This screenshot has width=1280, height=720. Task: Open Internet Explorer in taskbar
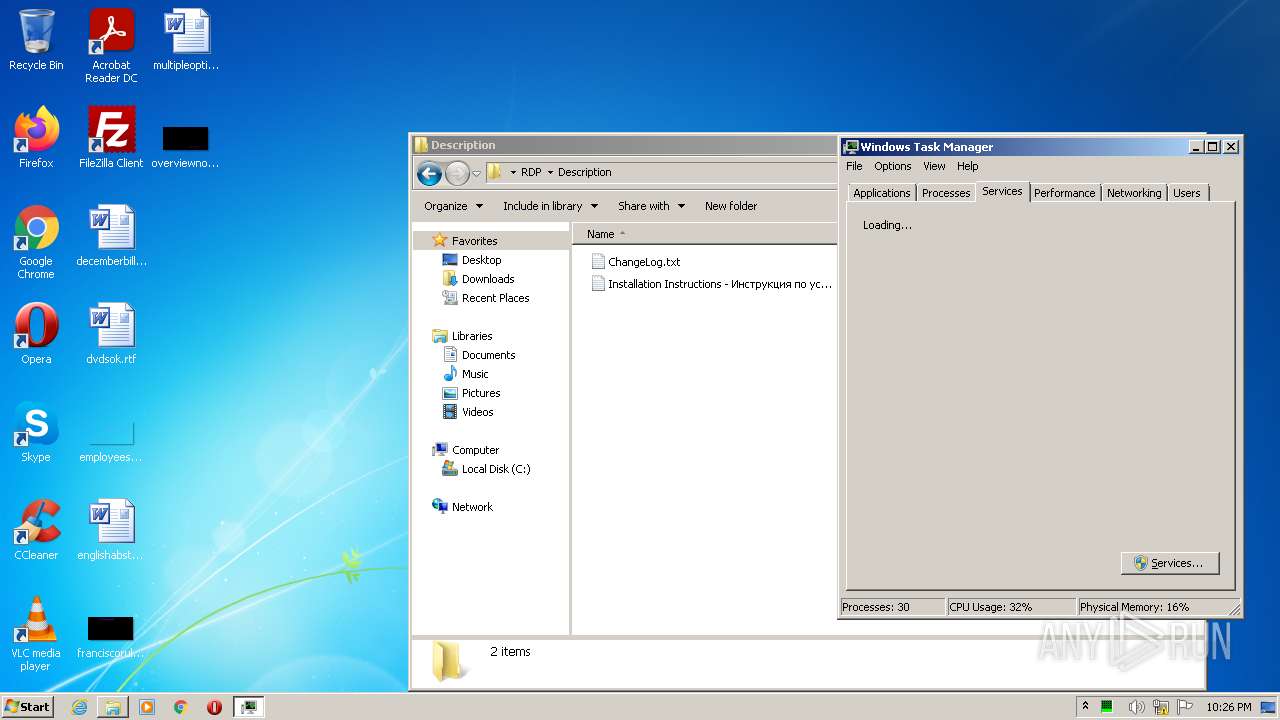(x=79, y=707)
